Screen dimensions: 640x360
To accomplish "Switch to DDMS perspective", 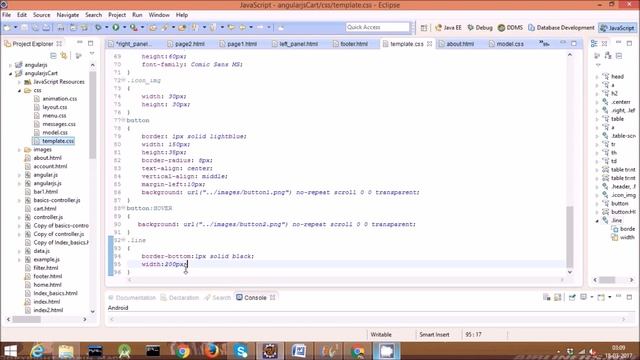I will (x=510, y=28).
